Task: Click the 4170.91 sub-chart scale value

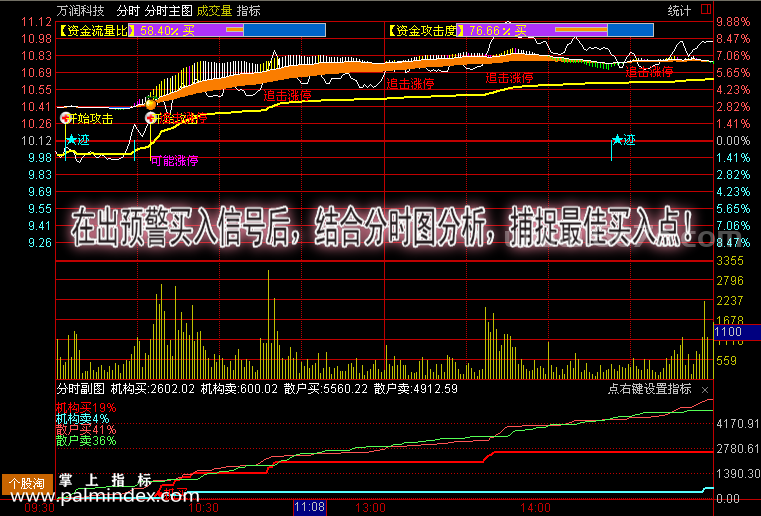Action: [738, 424]
